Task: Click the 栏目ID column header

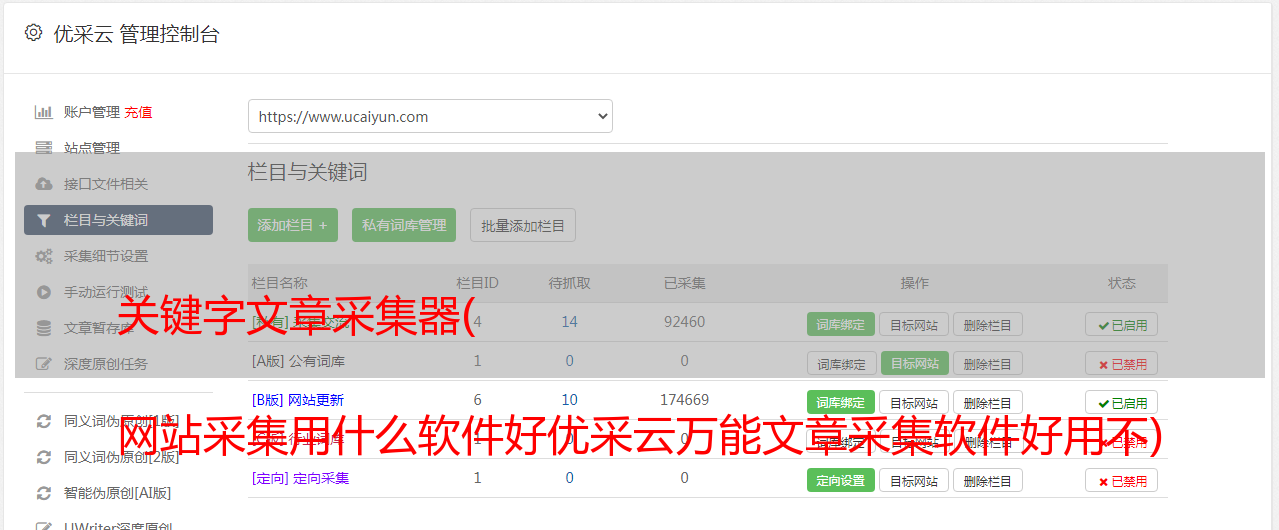Action: (478, 283)
